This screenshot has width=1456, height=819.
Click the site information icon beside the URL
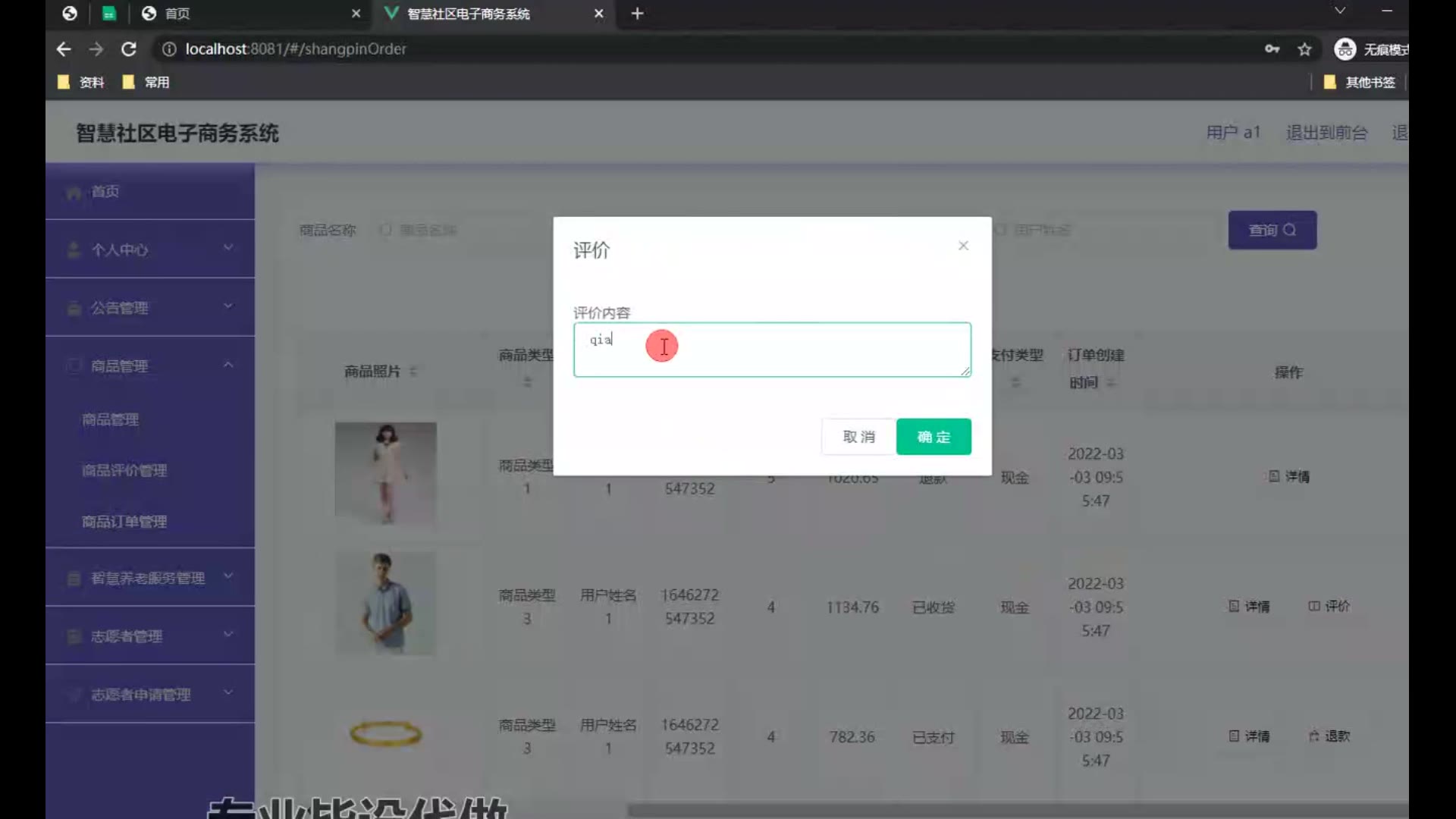[x=169, y=49]
